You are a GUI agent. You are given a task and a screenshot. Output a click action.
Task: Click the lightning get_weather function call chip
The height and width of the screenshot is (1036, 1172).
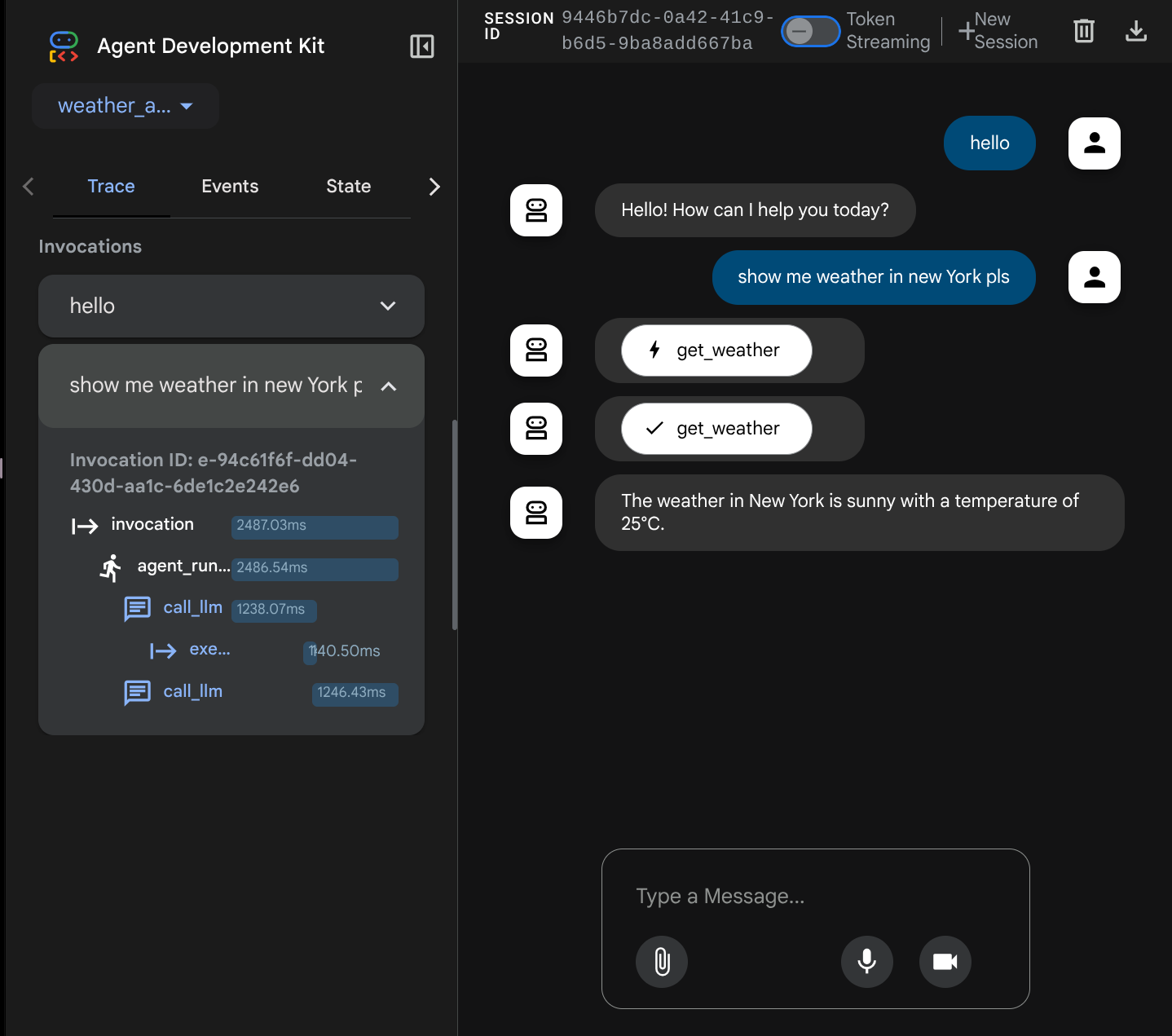click(x=716, y=350)
